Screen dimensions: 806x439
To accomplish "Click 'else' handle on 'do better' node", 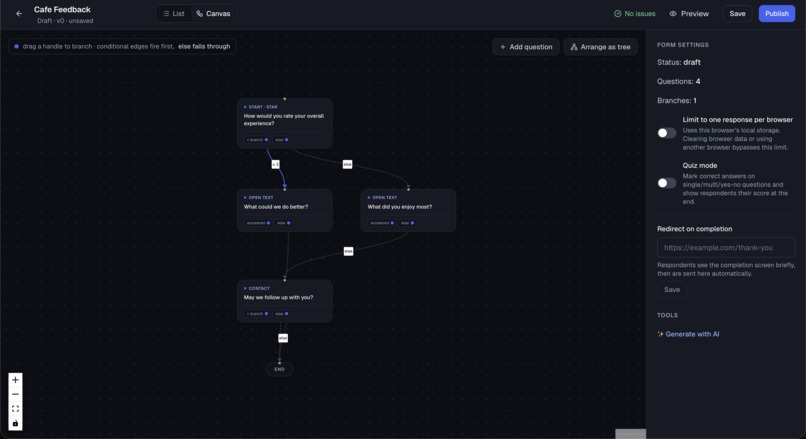I will (283, 223).
